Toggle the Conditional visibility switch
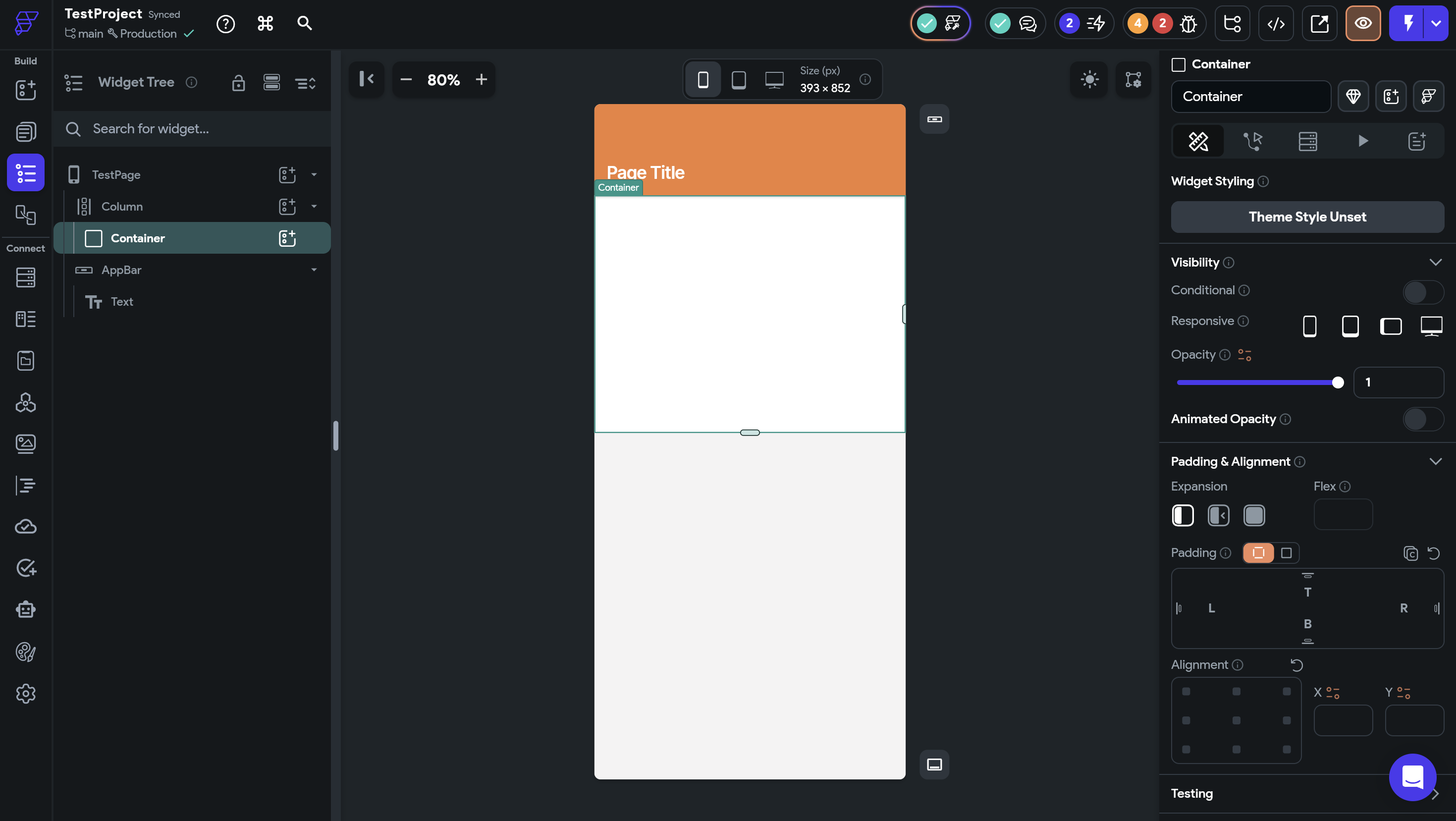1456x821 pixels. pos(1423,292)
